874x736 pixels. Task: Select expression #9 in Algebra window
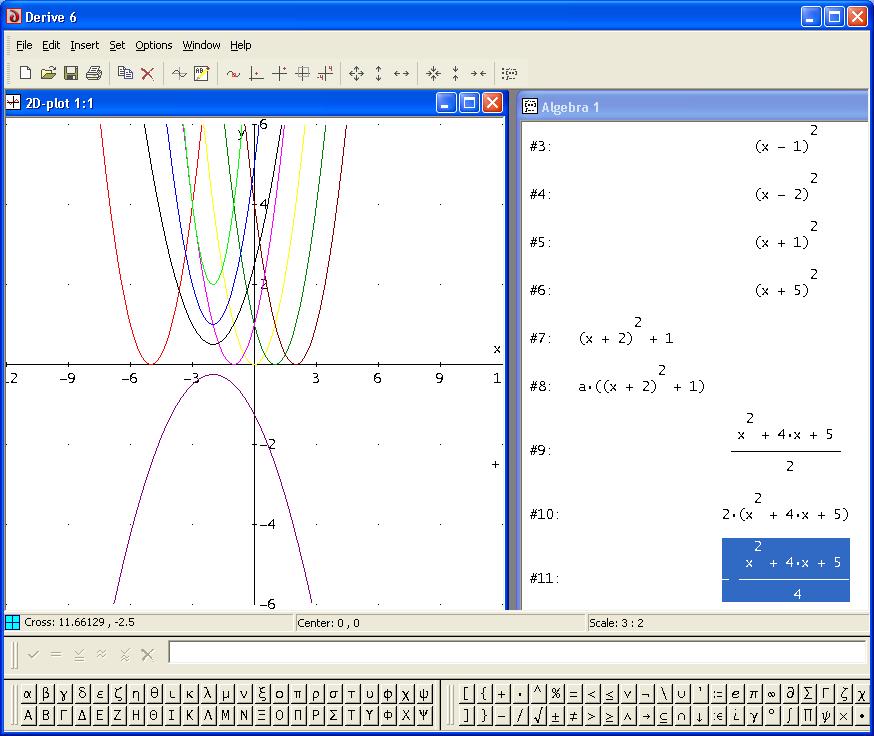pos(785,450)
